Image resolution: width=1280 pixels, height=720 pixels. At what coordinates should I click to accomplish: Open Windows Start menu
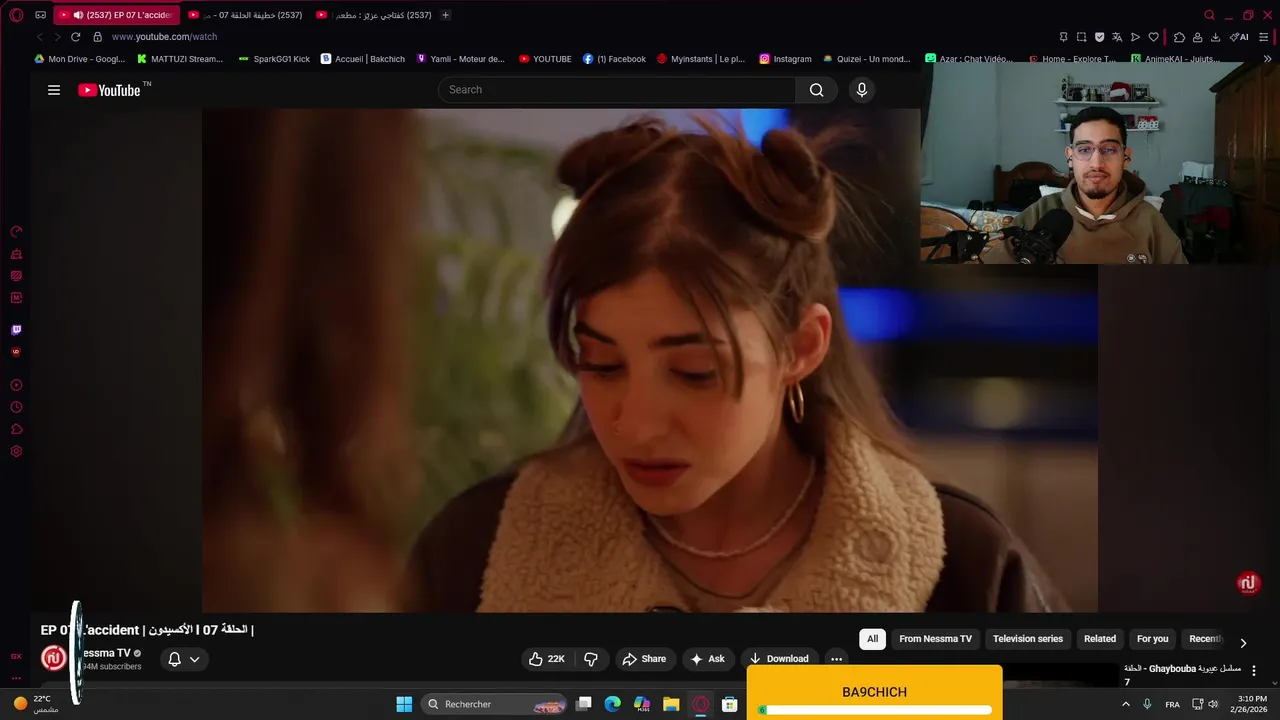(x=404, y=704)
